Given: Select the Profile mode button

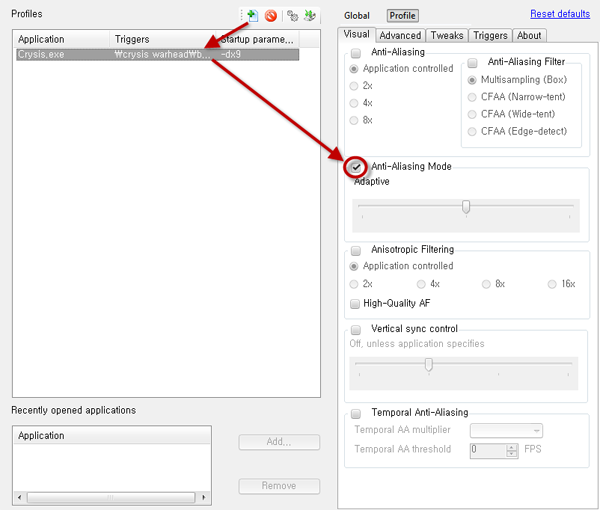Looking at the screenshot, I should click(x=403, y=16).
